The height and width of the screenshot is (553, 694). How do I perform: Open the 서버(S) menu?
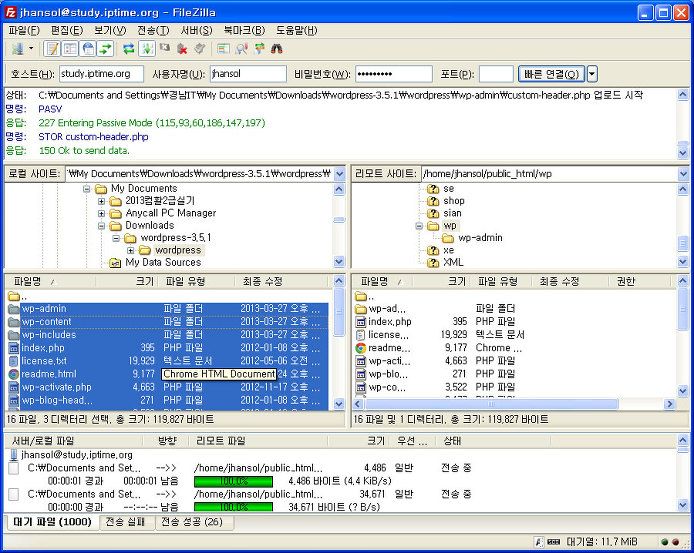[x=197, y=30]
